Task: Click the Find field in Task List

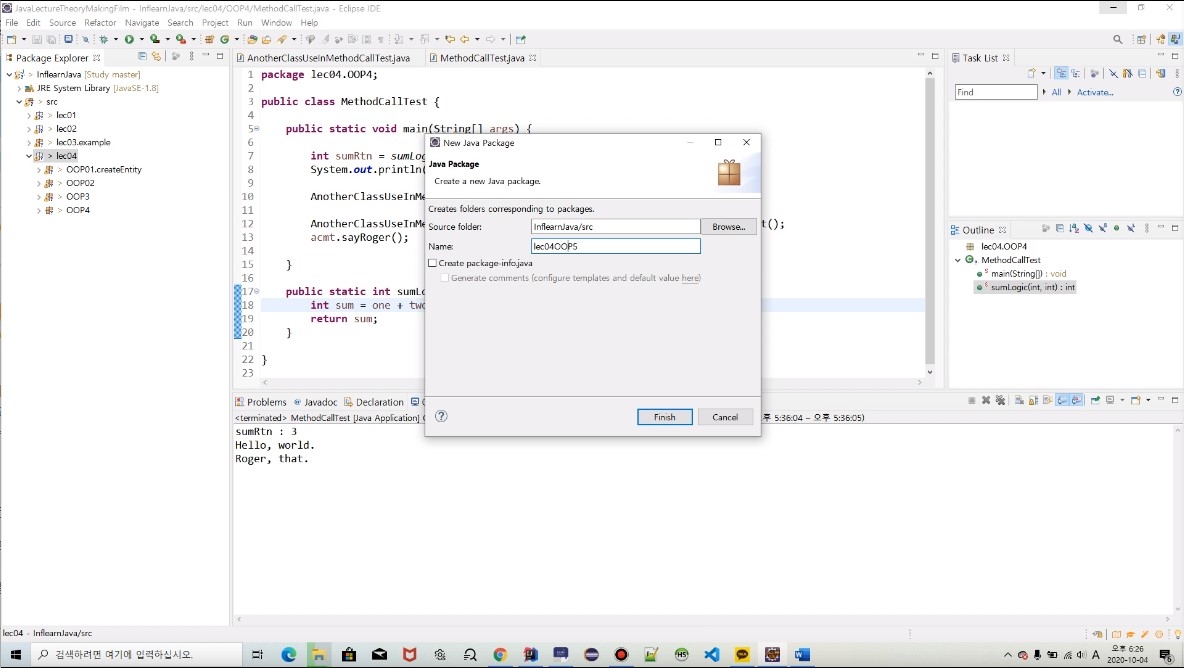Action: [996, 92]
